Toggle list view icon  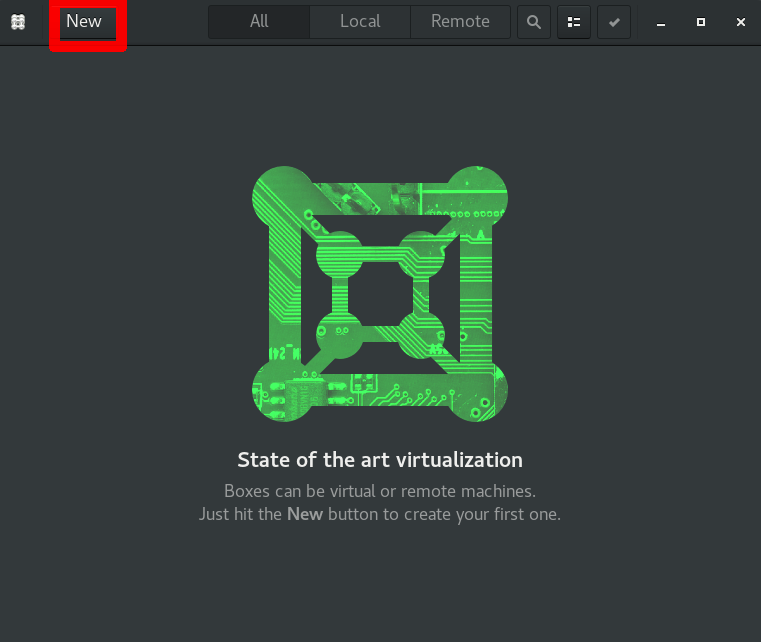point(574,22)
